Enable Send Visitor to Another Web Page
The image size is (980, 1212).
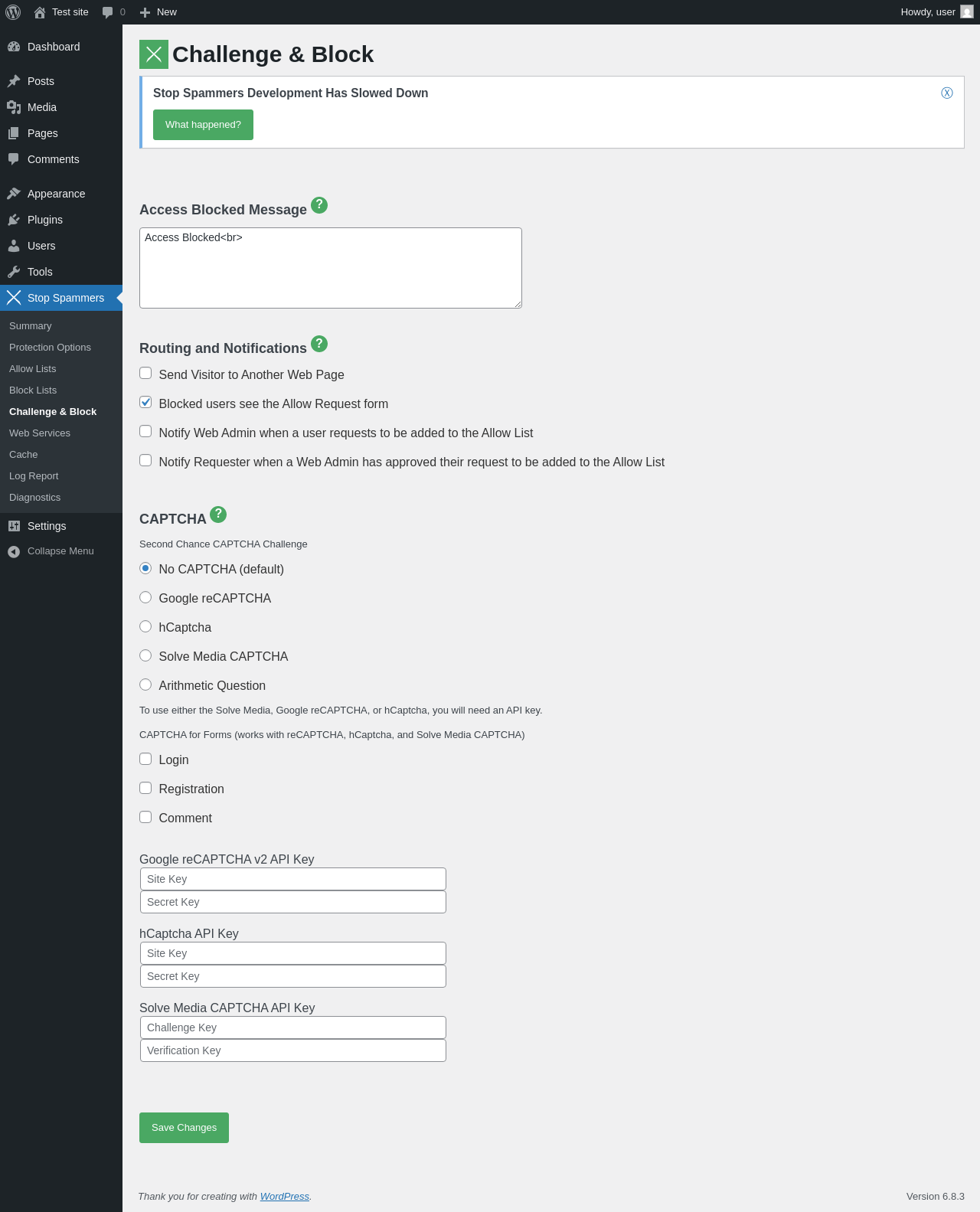pos(145,374)
